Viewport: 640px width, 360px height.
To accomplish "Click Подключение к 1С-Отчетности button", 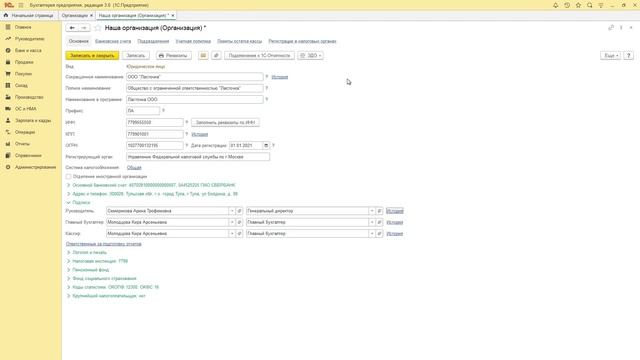I will coord(259,56).
